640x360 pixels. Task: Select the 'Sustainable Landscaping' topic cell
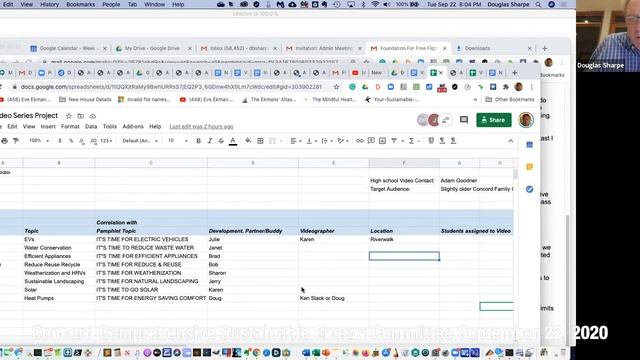click(x=59, y=282)
